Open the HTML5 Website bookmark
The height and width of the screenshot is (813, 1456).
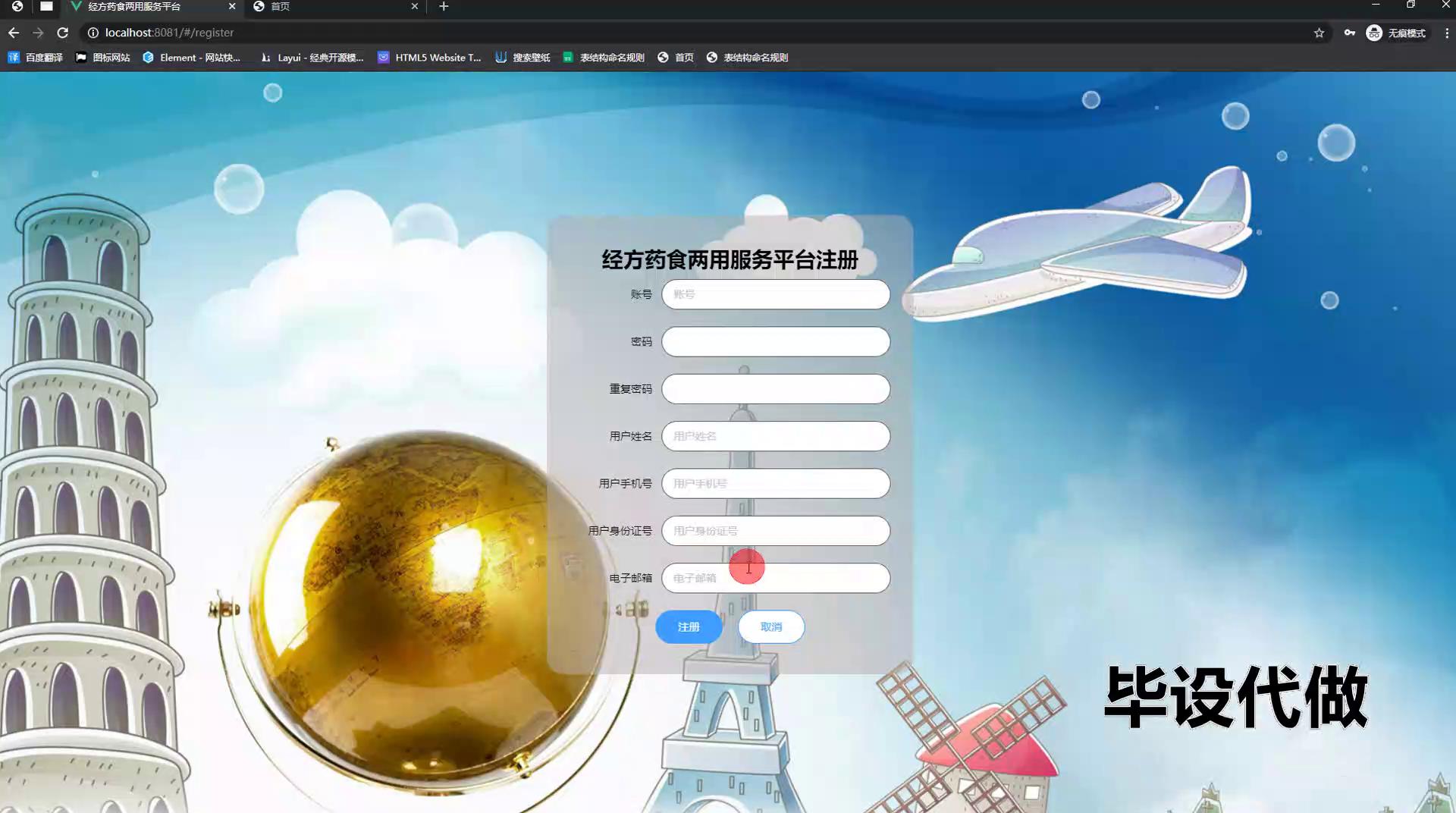click(429, 58)
